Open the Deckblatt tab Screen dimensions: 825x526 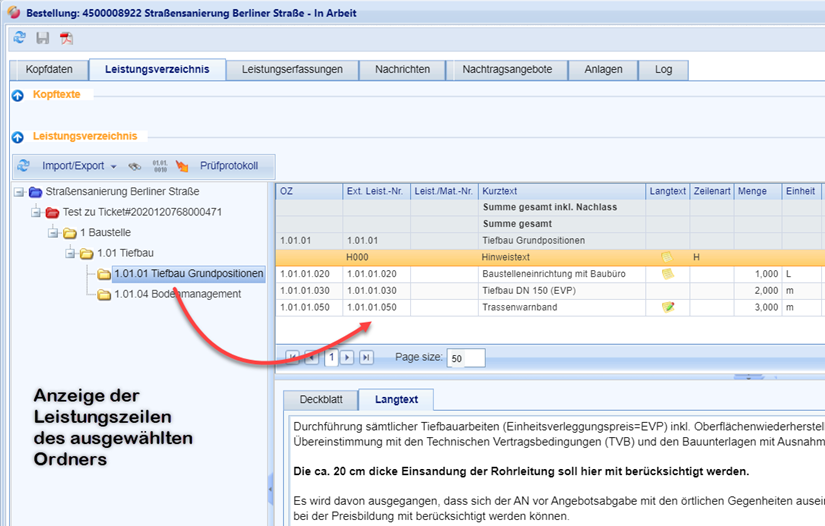pos(320,400)
